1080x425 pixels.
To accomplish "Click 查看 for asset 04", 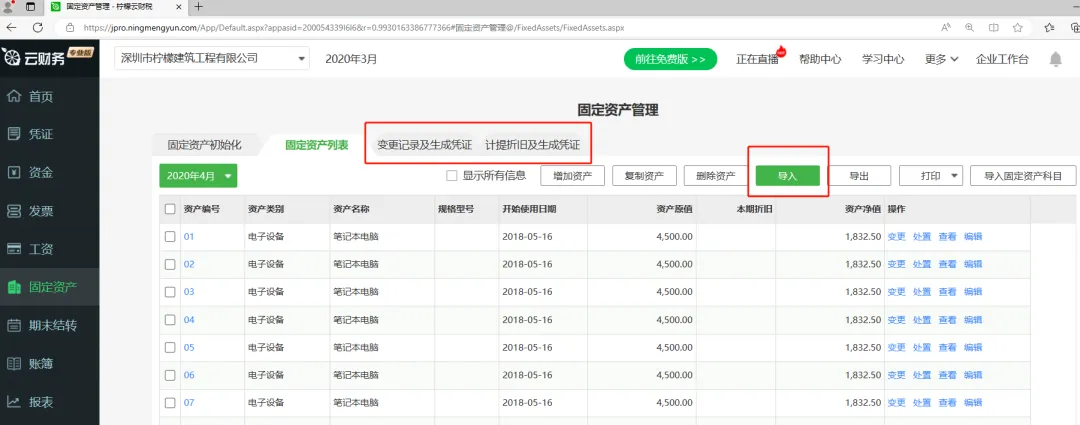I will [x=947, y=320].
